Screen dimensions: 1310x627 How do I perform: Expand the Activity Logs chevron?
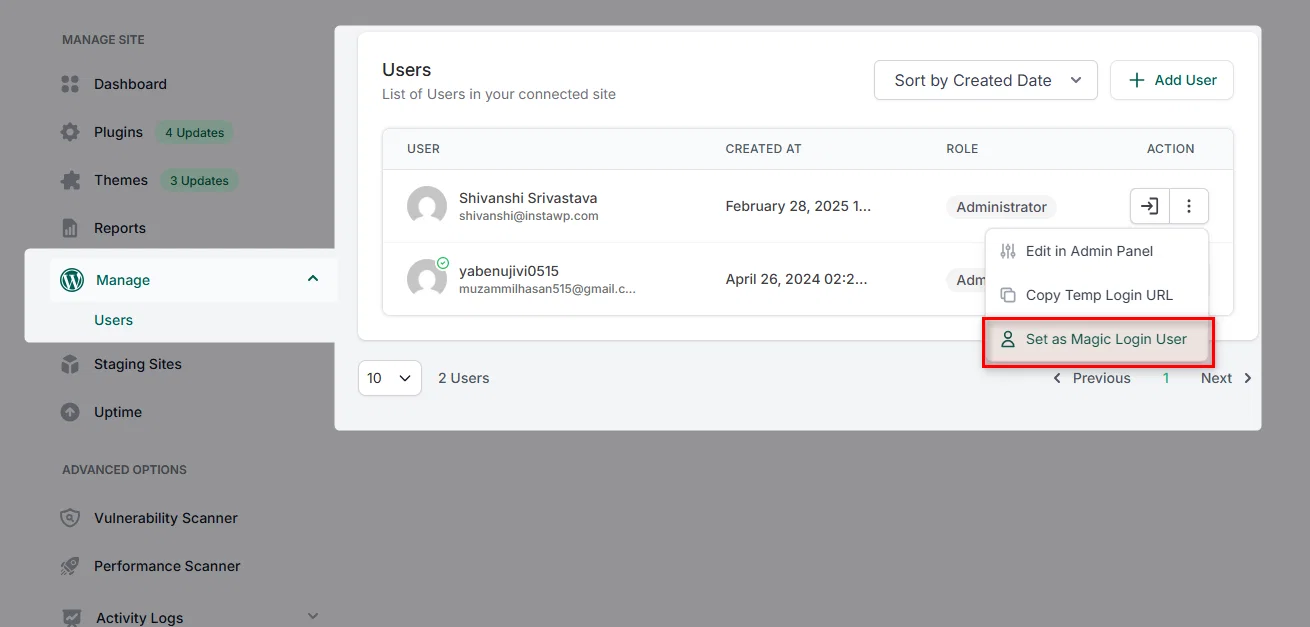point(313,616)
